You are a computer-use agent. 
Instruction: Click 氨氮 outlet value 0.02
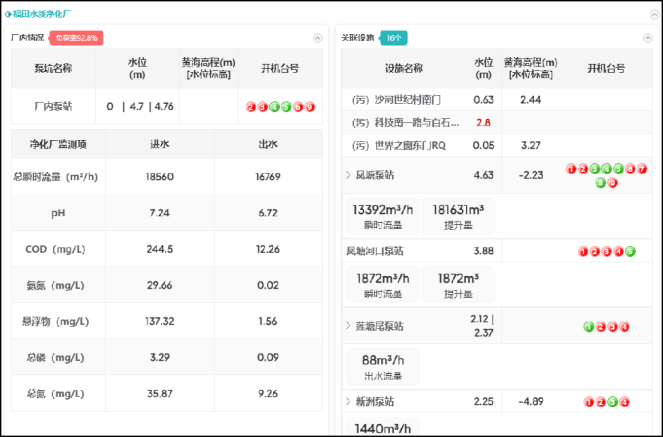pos(268,286)
